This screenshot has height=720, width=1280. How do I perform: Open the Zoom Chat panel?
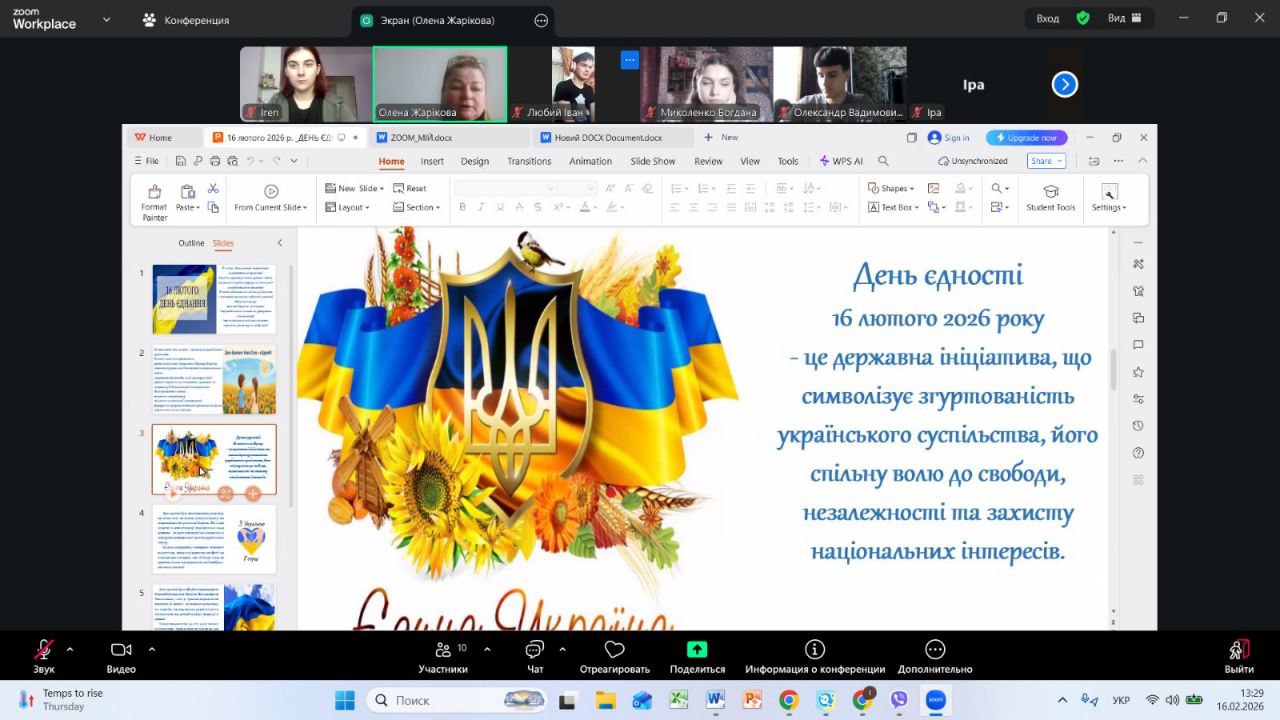click(x=535, y=650)
